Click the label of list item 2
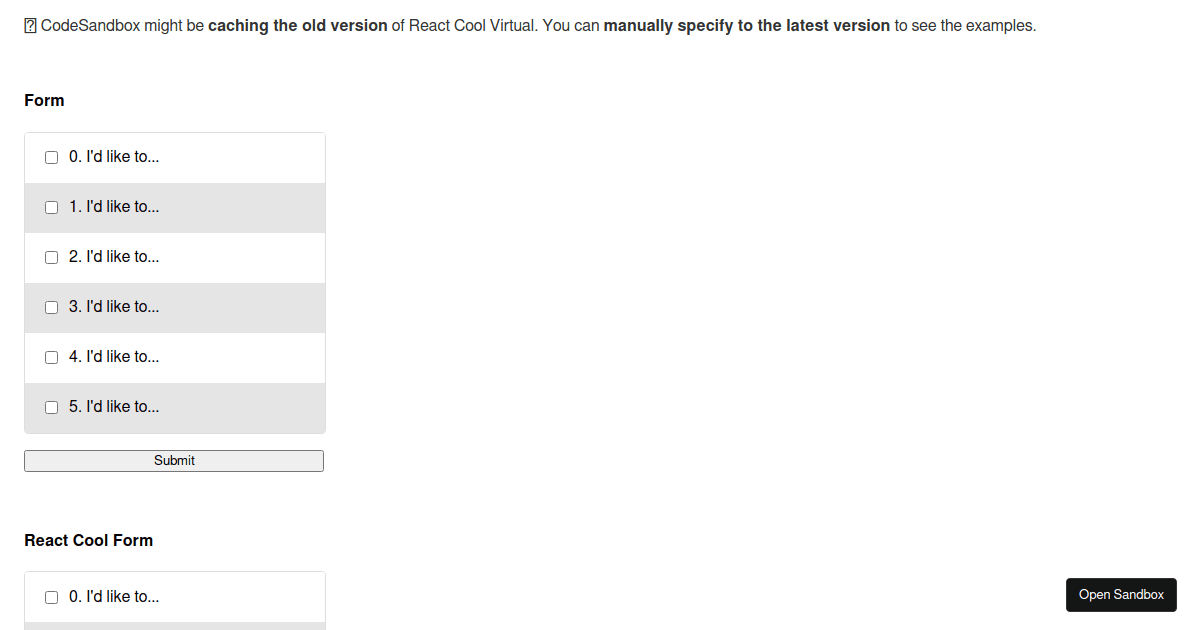 [x=113, y=257]
